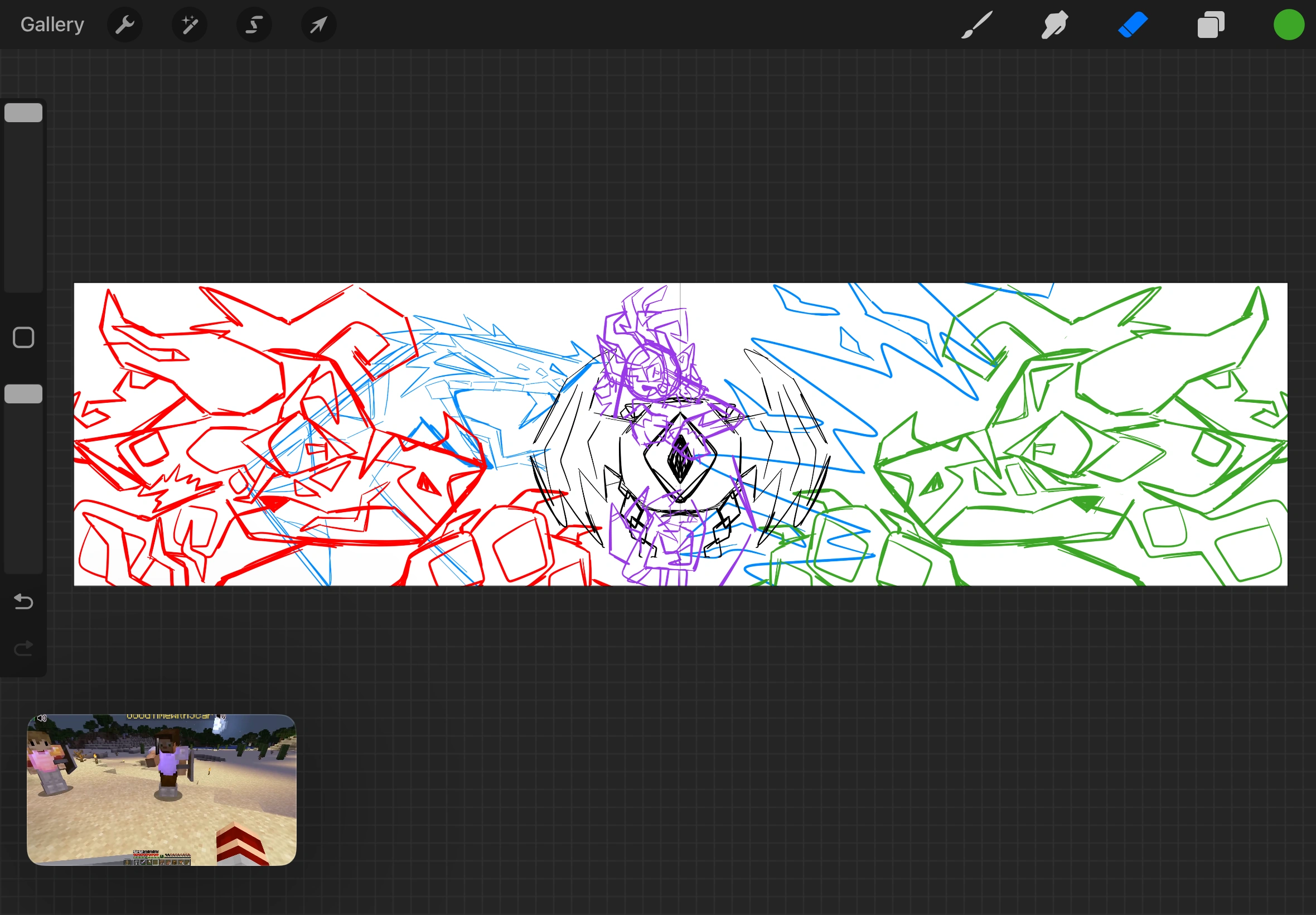Tap the sidebar modify square button

(23, 338)
